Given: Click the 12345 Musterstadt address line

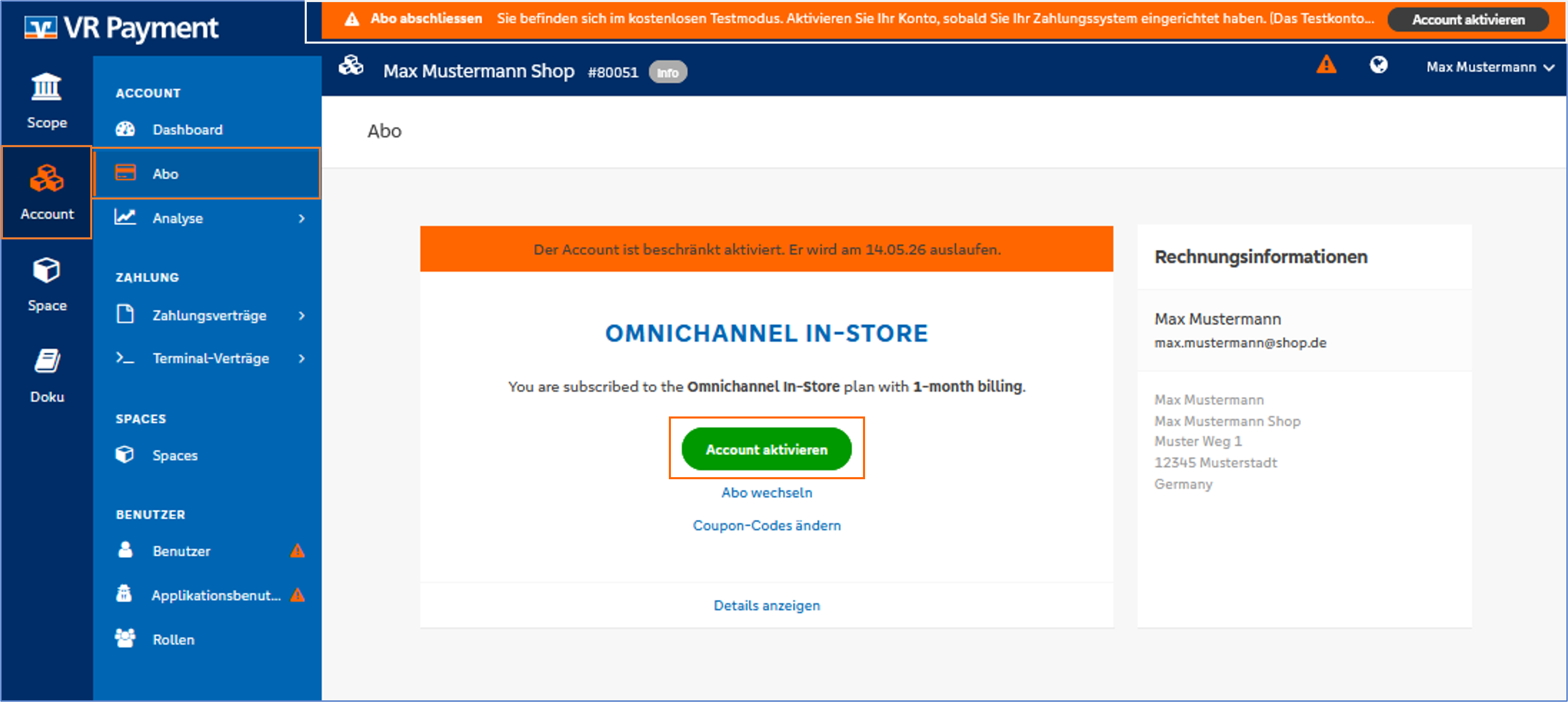Looking at the screenshot, I should pyautogui.click(x=1215, y=463).
